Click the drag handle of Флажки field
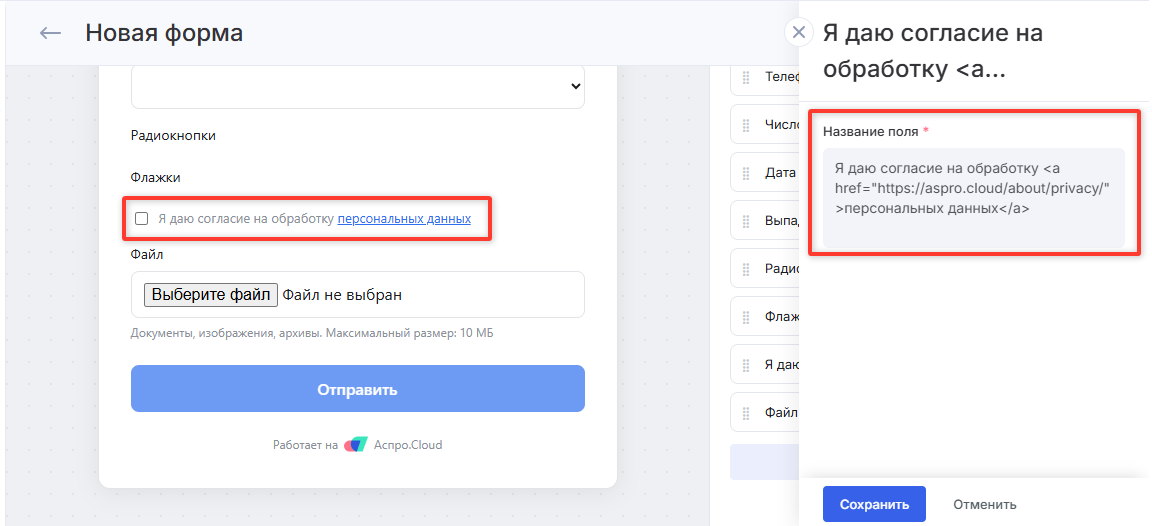1152x526 pixels. point(746,317)
